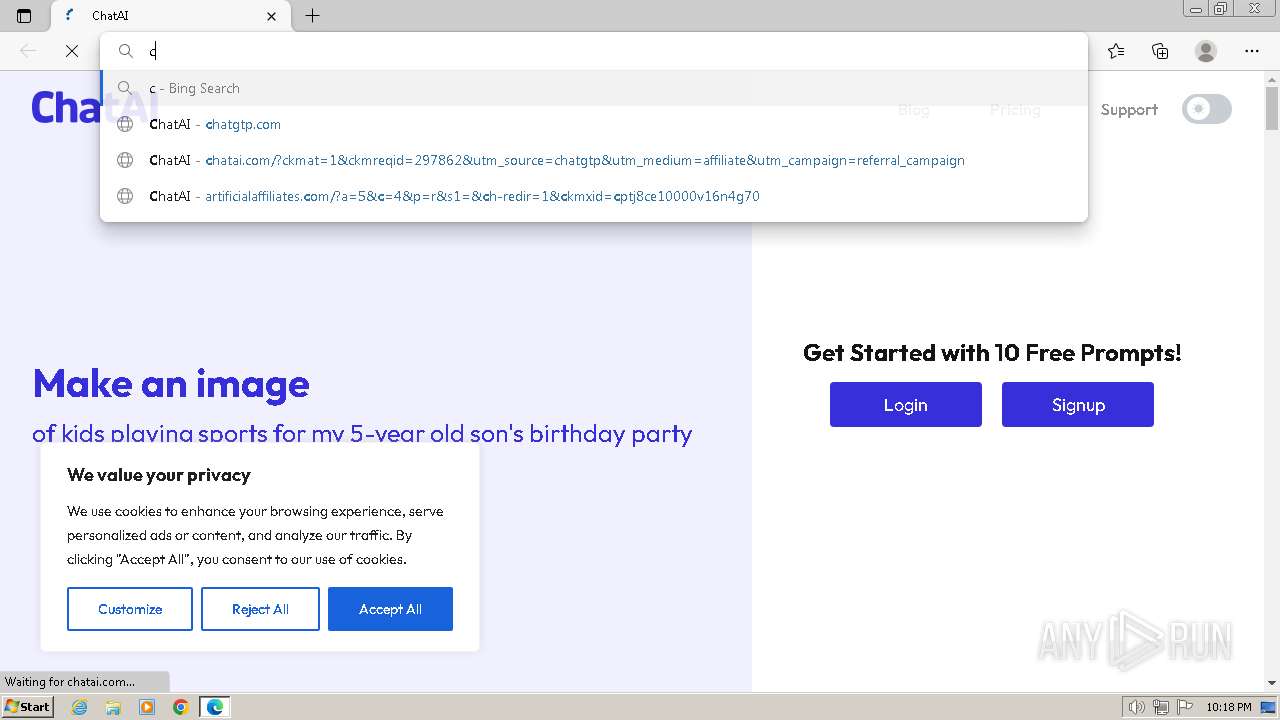The height and width of the screenshot is (720, 1280).
Task: Click Accept All cookies
Action: tap(390, 609)
